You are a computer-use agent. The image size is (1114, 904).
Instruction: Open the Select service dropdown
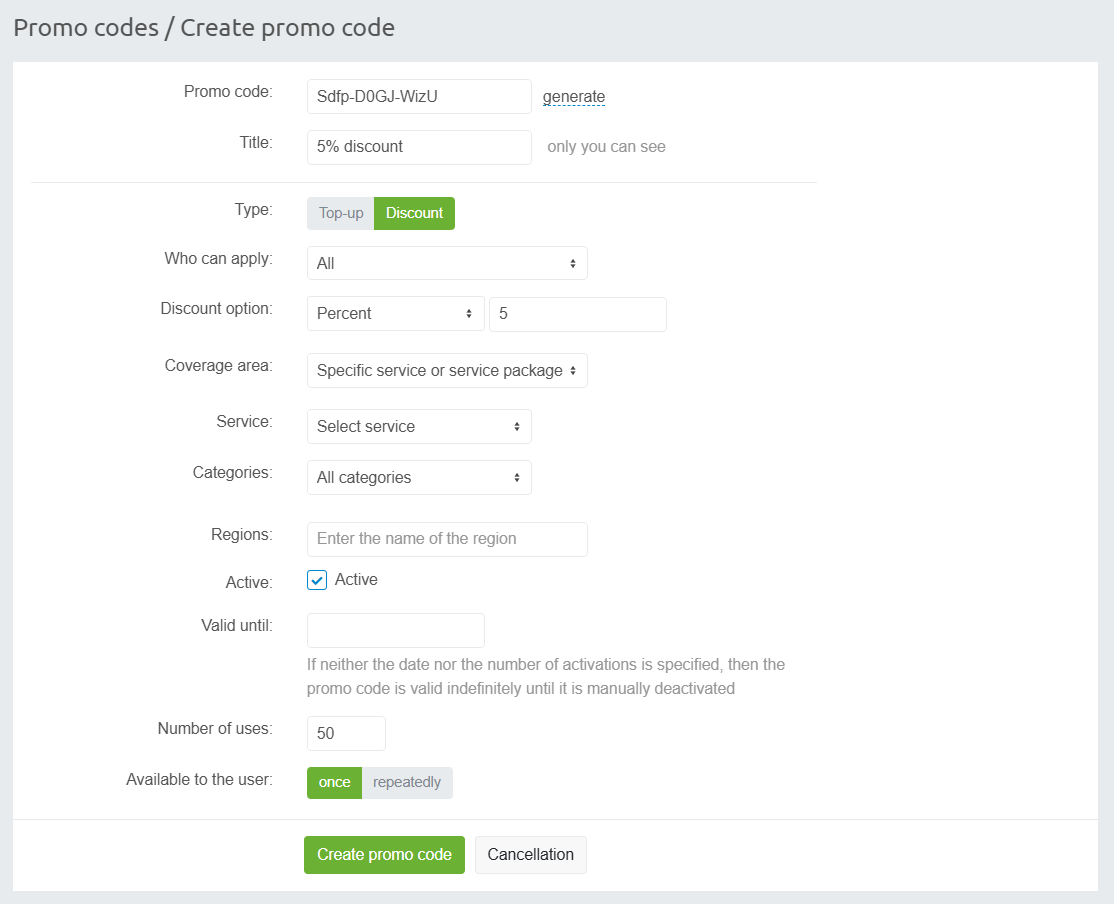(x=419, y=426)
